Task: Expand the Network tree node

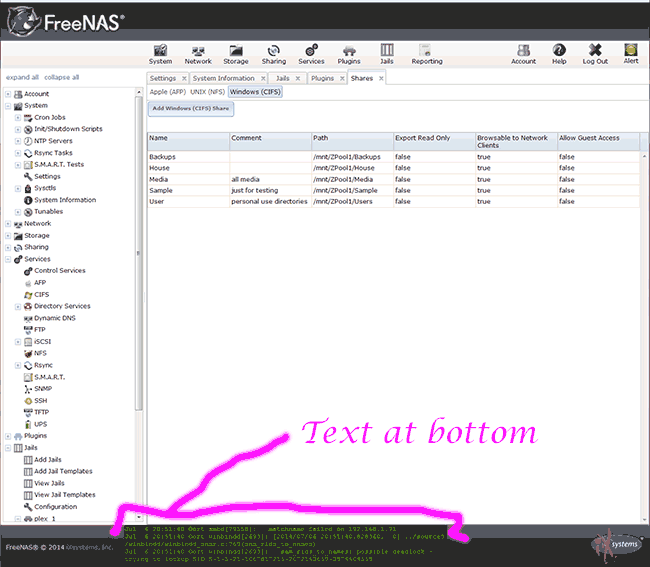Action: [x=8, y=224]
